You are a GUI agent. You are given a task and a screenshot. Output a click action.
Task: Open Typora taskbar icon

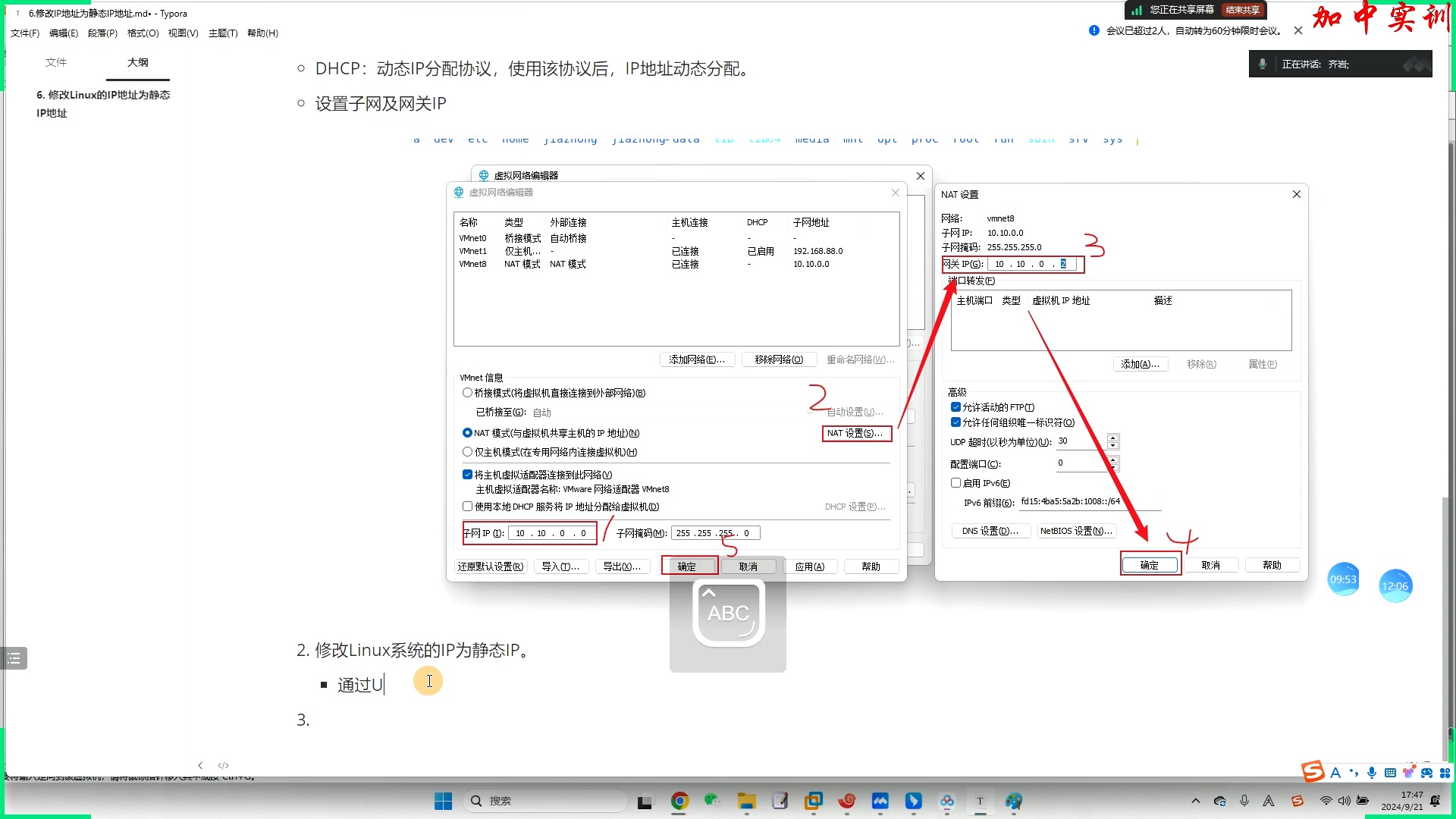(x=980, y=801)
